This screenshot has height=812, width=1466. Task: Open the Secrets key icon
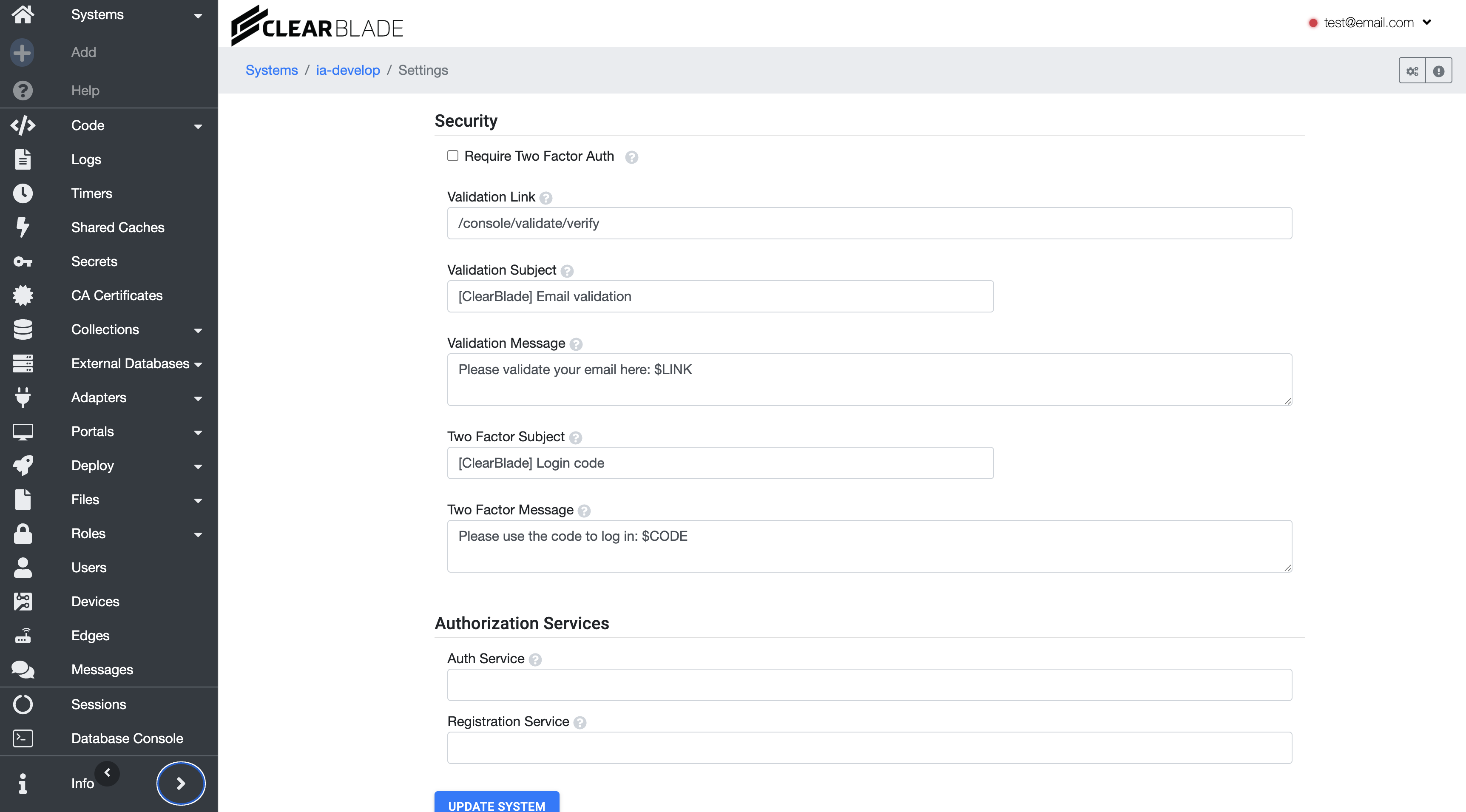pos(23,262)
